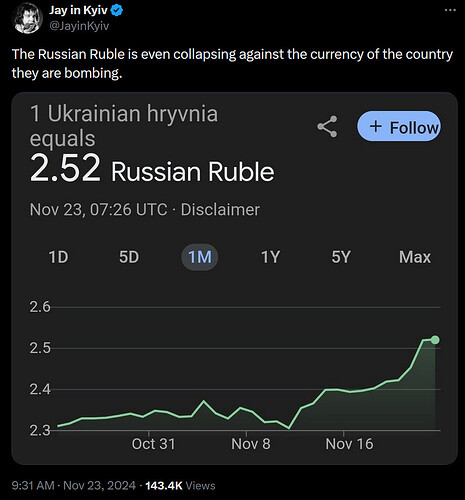Screen dimensions: 465x500
Task: Switch chart to 5Y range
Action: click(341, 257)
